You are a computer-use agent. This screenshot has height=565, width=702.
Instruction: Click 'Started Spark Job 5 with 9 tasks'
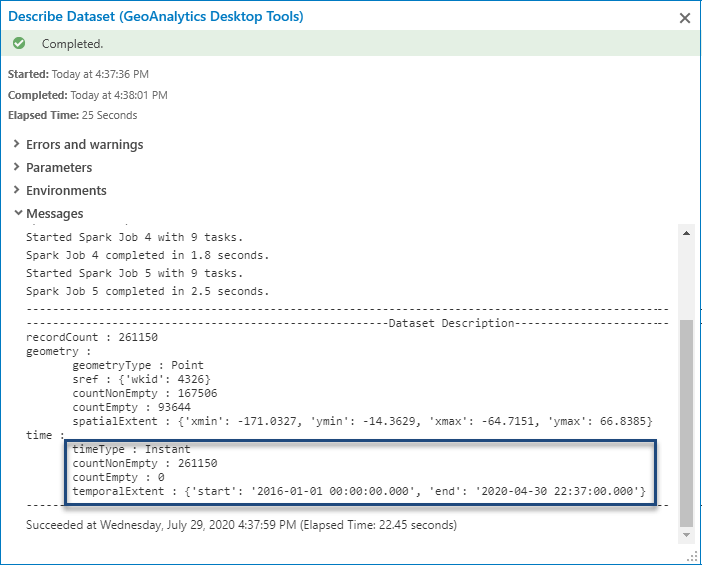coord(134,273)
